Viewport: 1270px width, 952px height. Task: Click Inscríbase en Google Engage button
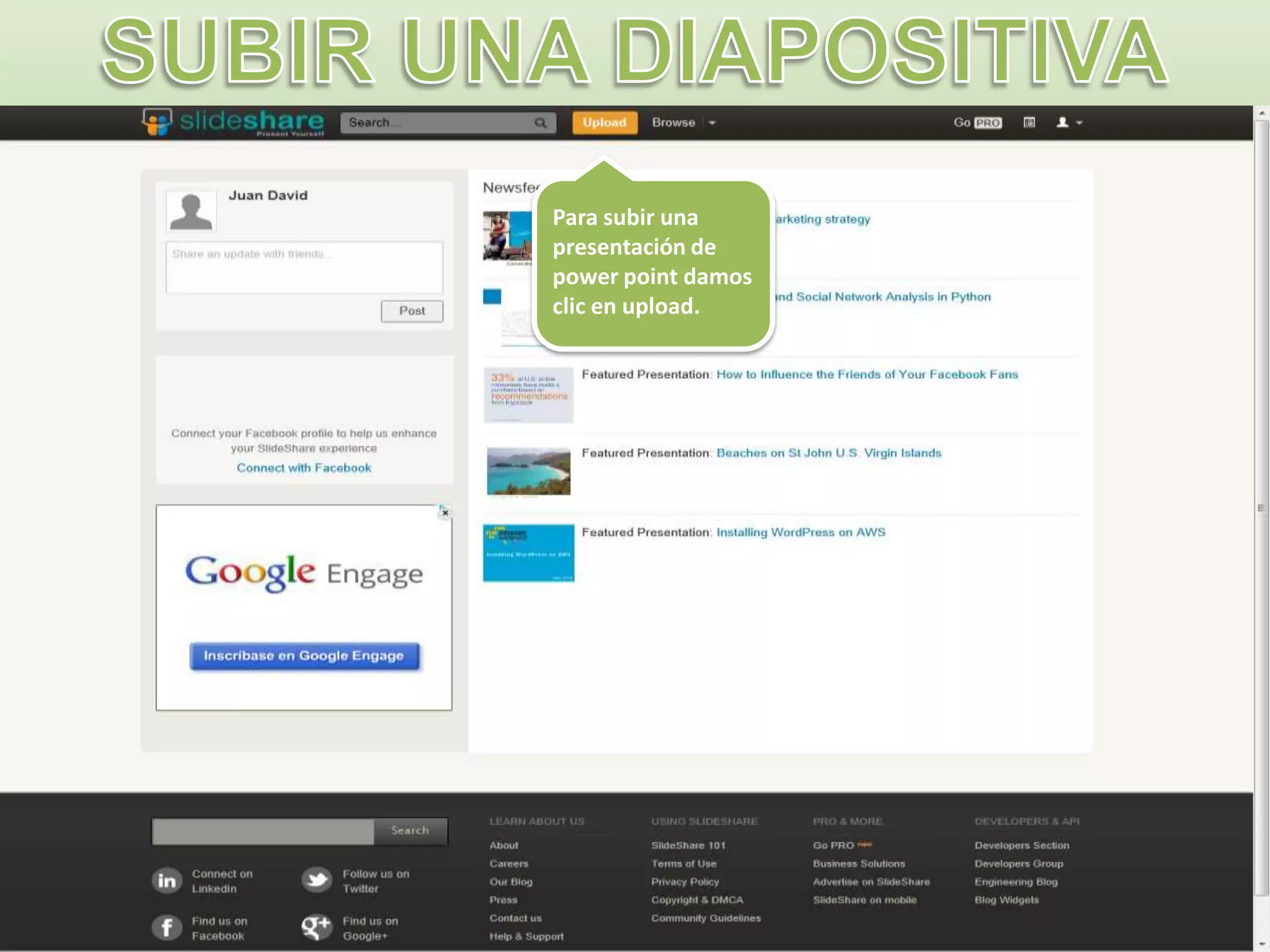coord(304,656)
